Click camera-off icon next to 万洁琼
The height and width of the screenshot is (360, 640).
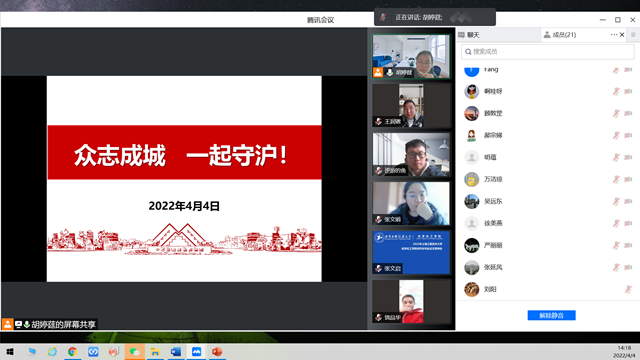click(x=629, y=179)
